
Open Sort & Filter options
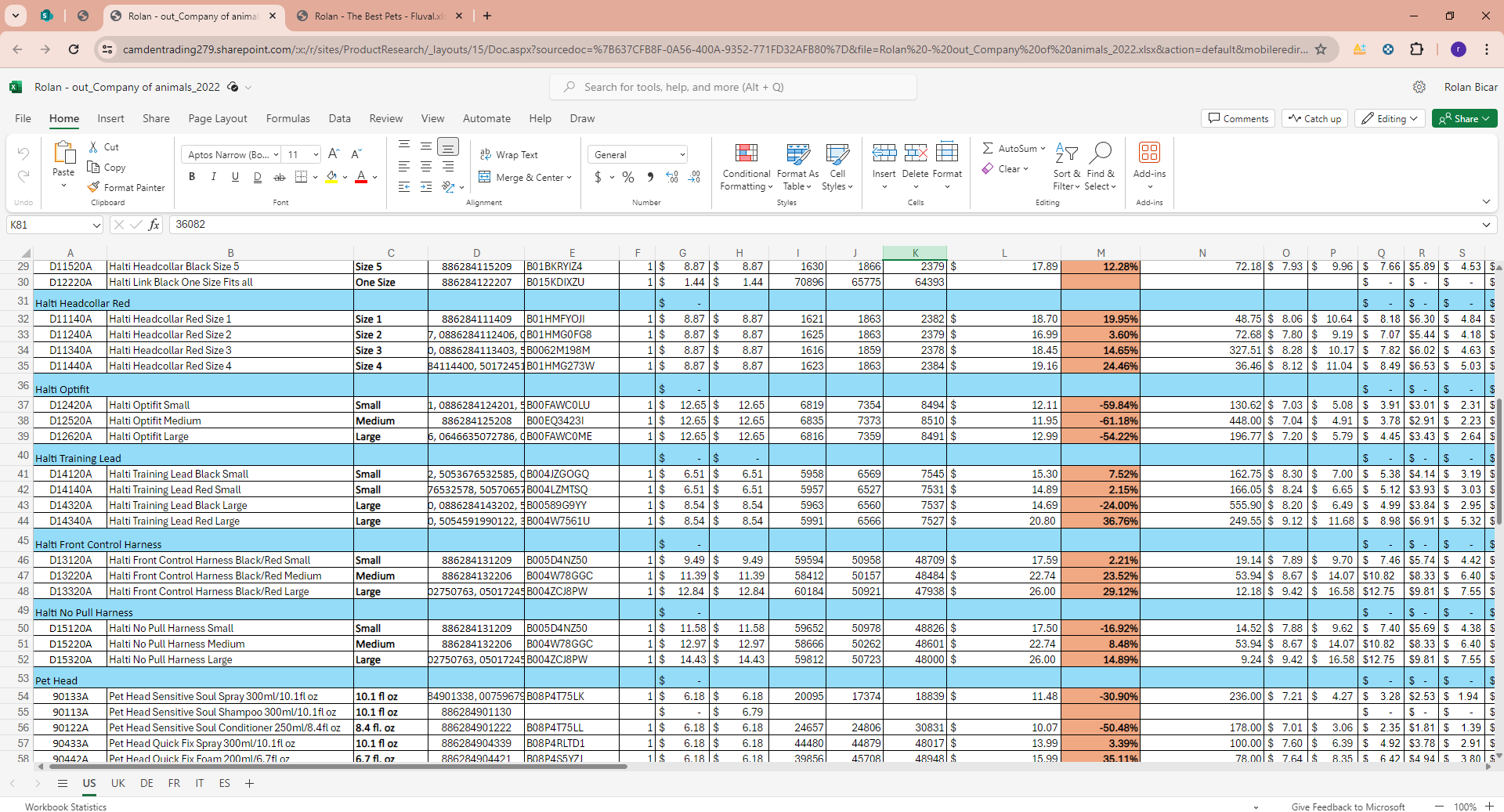[x=1067, y=167]
